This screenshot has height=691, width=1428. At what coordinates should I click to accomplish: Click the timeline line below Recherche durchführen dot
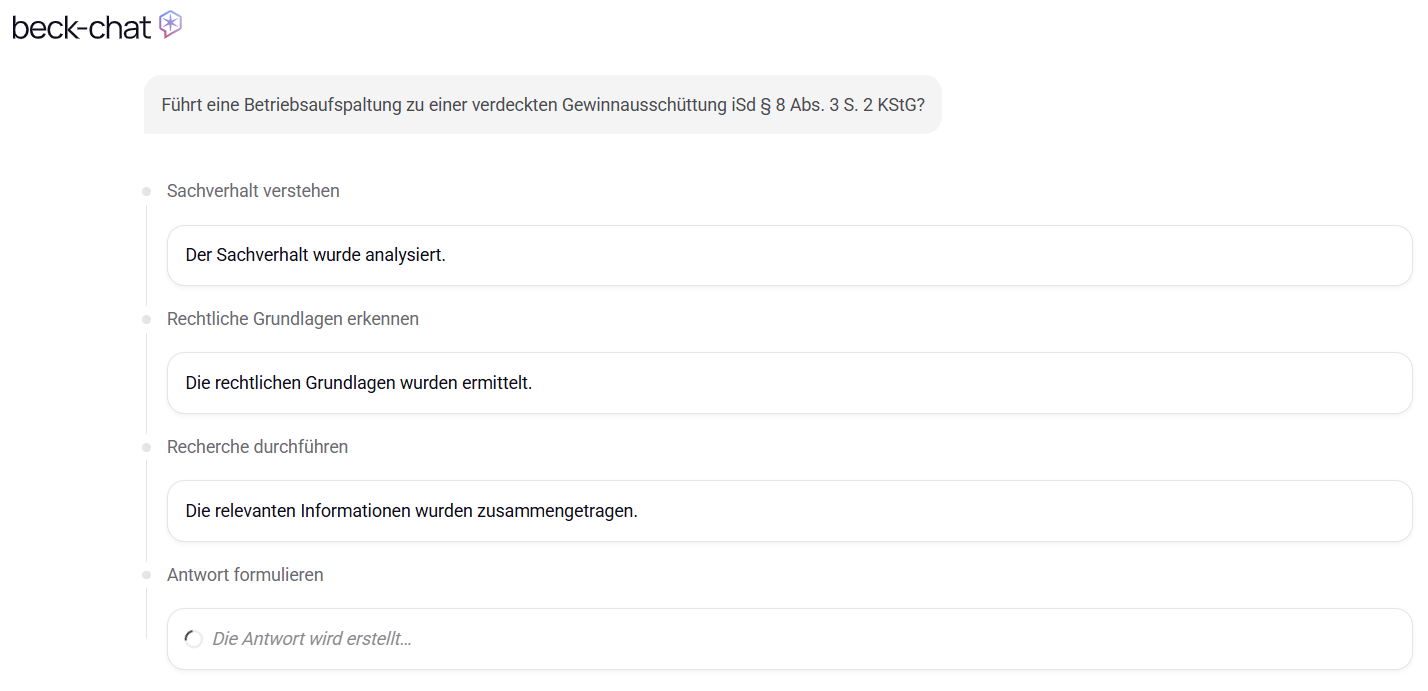click(x=146, y=511)
